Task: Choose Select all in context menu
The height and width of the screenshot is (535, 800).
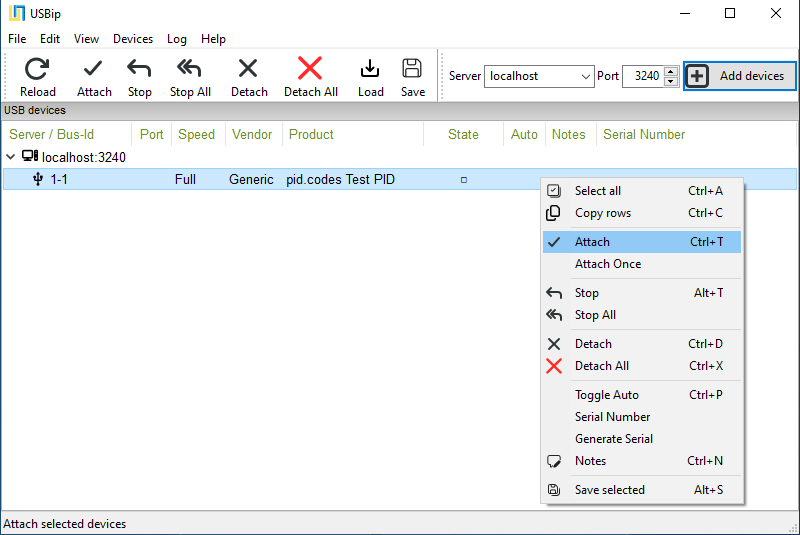Action: (642, 191)
